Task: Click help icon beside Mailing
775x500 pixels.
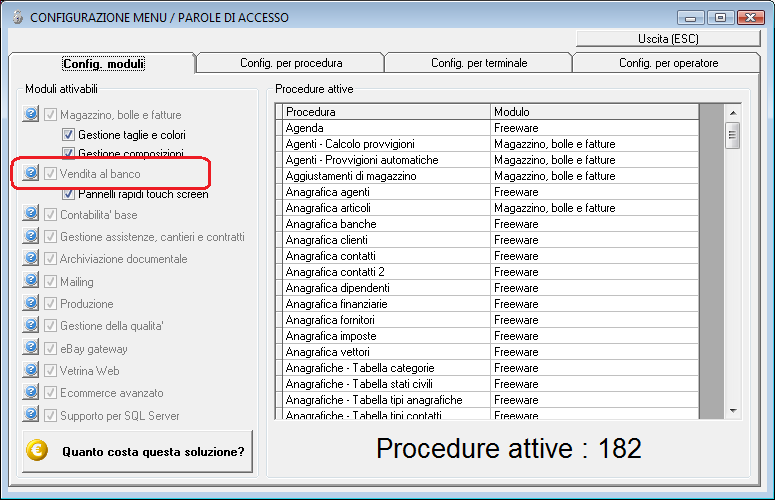Action: [31, 281]
